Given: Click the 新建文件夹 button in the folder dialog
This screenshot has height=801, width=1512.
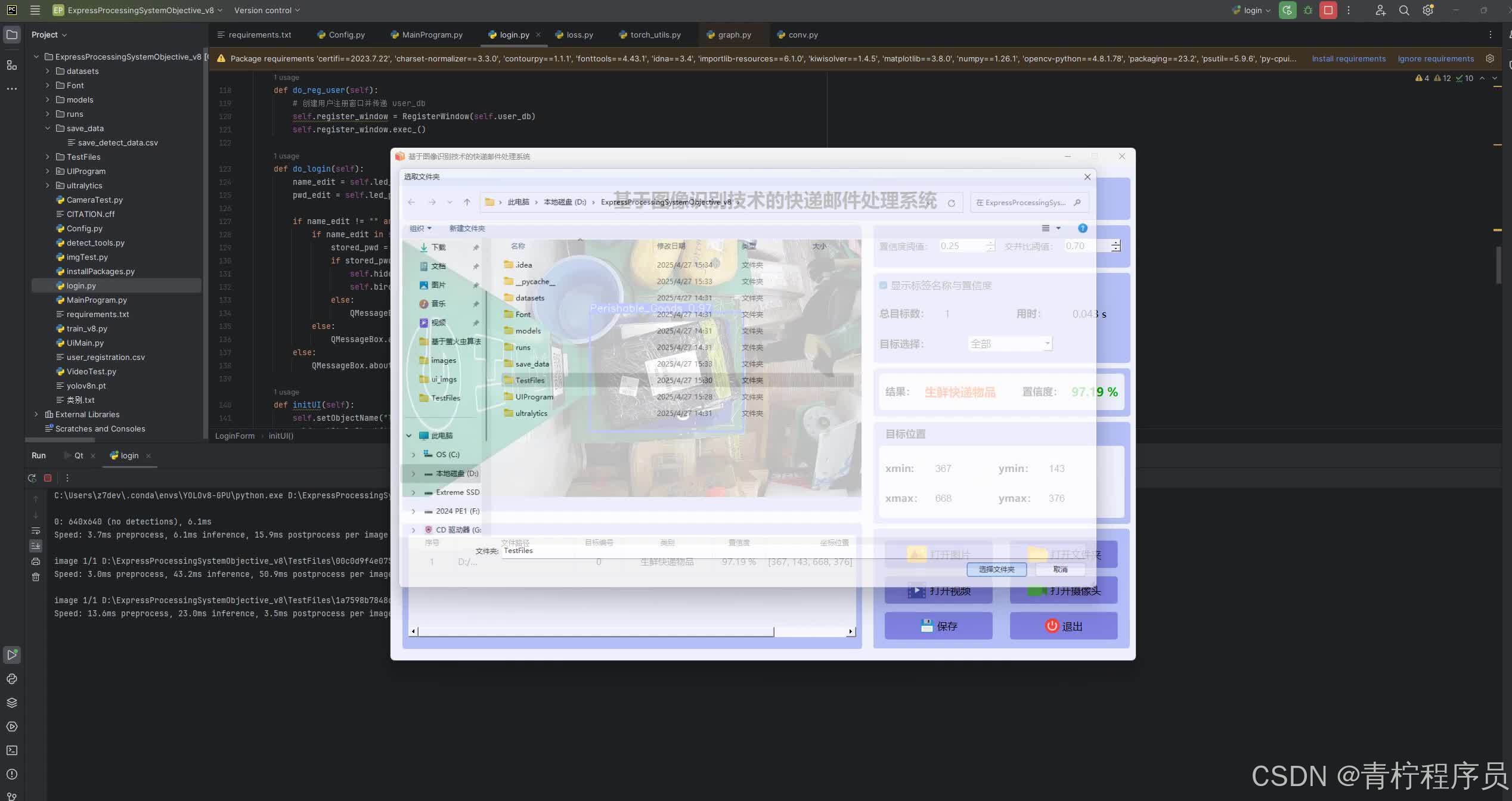Looking at the screenshot, I should tap(467, 228).
